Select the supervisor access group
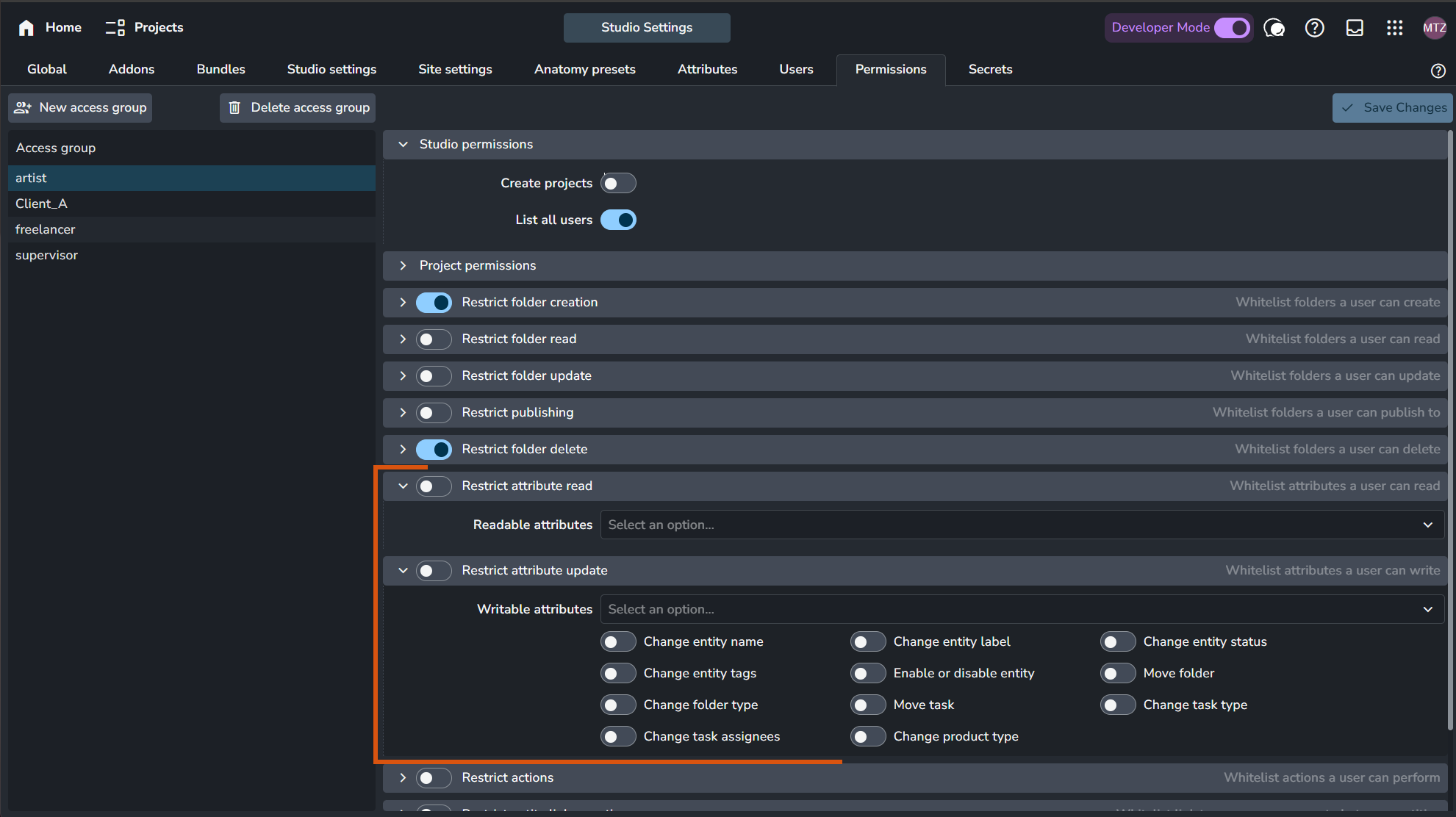This screenshot has width=1456, height=817. [46, 255]
